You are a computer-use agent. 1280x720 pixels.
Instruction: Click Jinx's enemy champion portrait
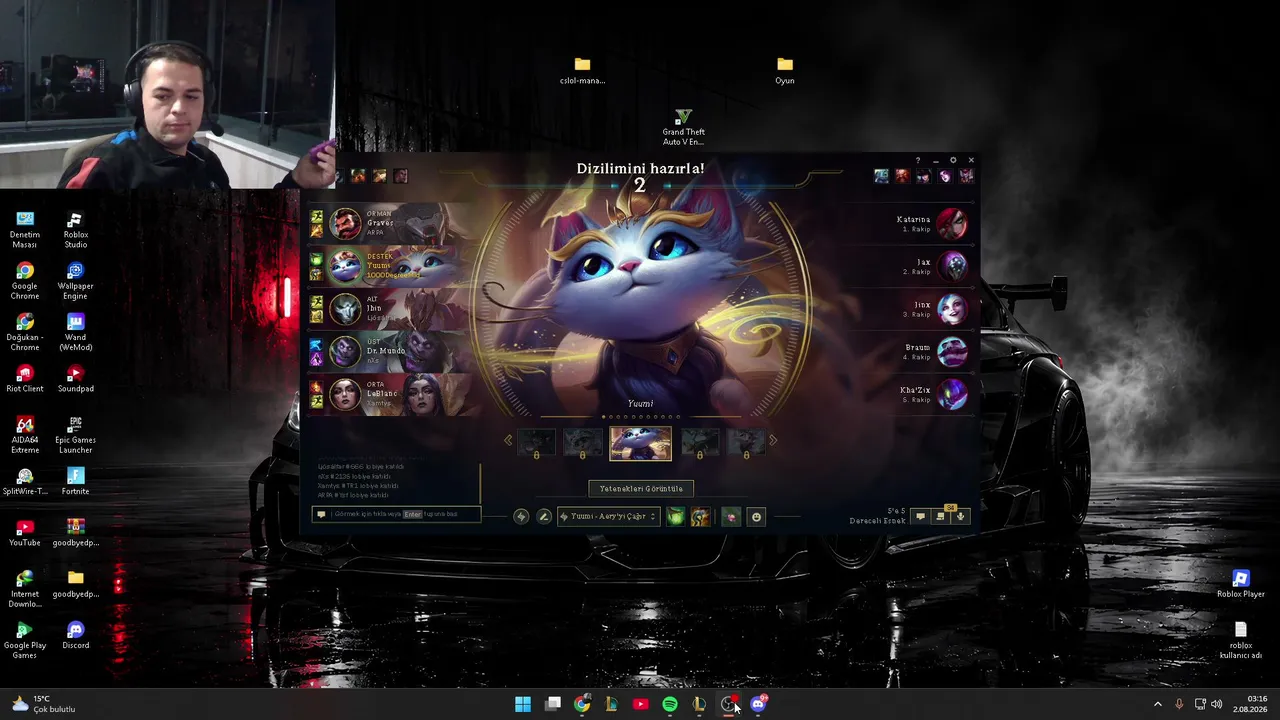pos(951,309)
